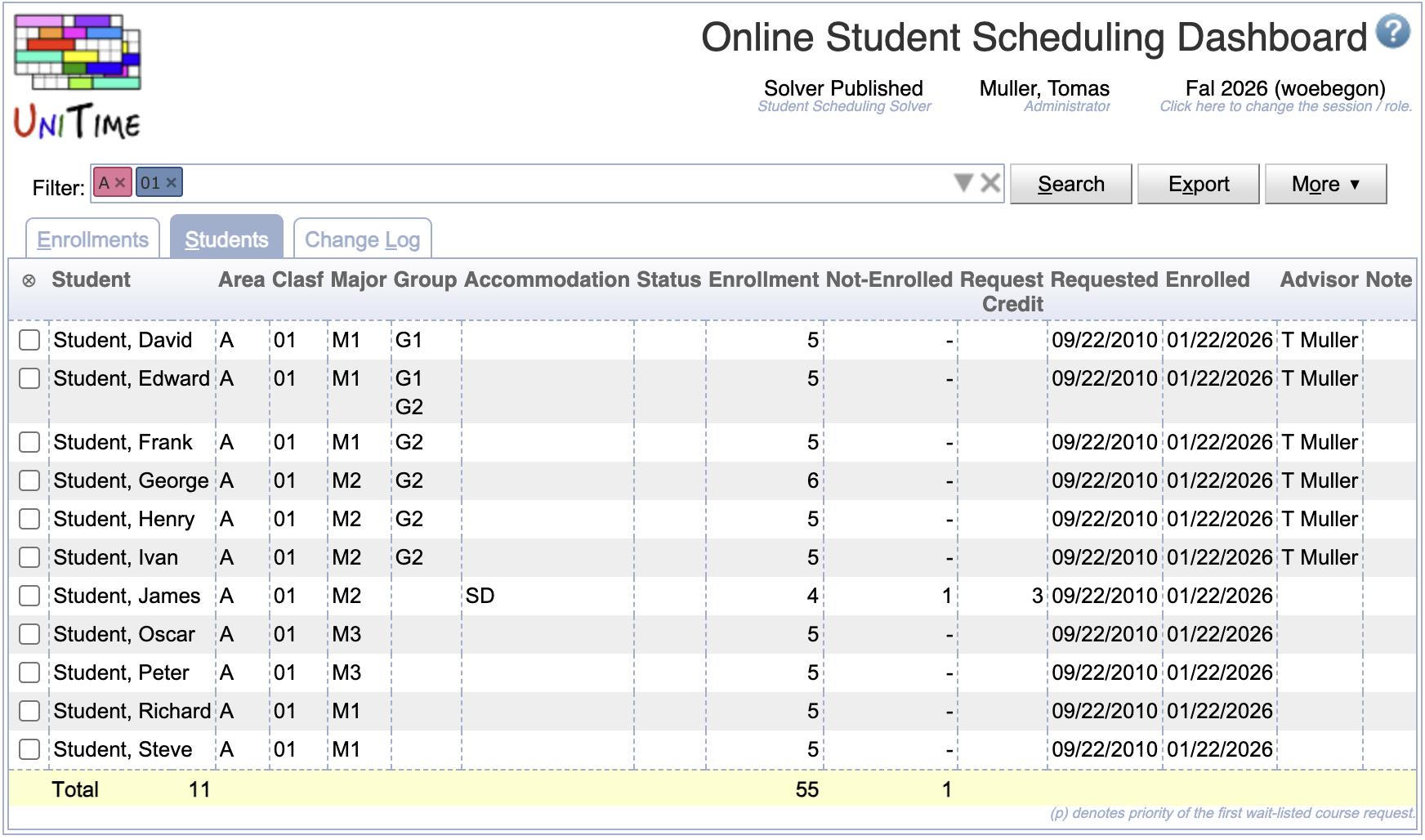Click the G2 group label for Student, Frank
Screen dimensions: 1425x840
click(x=409, y=441)
